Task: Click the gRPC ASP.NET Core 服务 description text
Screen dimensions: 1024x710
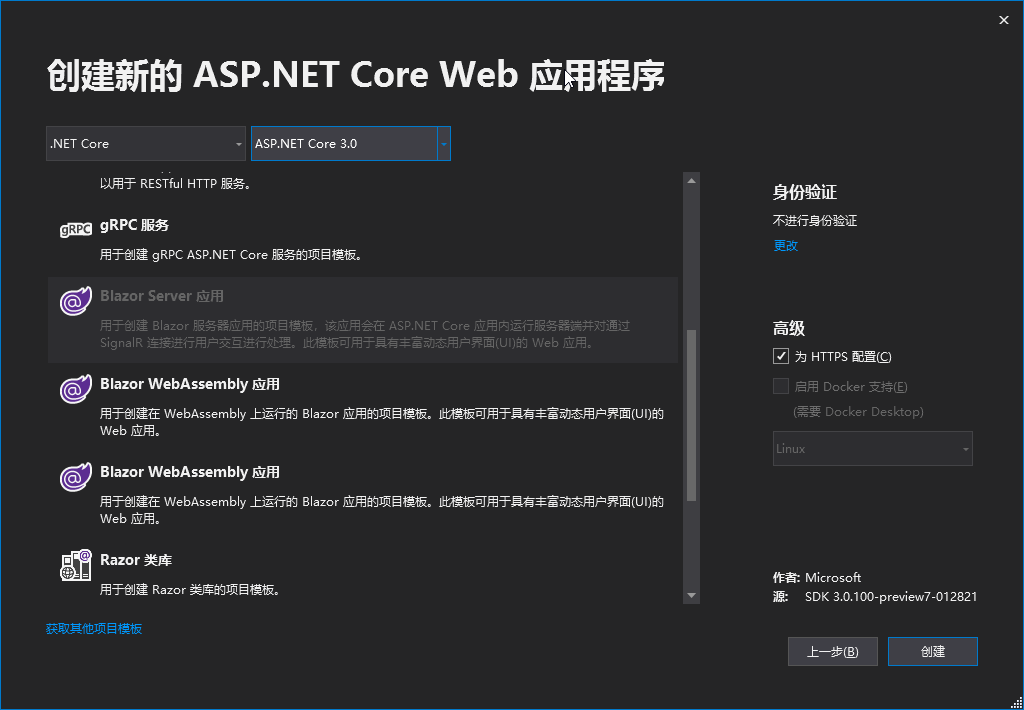Action: pyautogui.click(x=231, y=255)
